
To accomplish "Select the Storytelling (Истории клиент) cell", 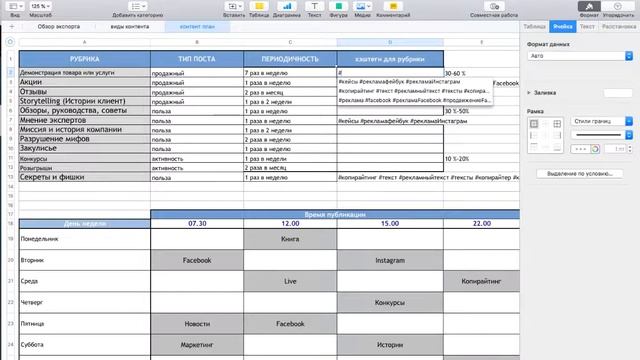I will tap(84, 101).
